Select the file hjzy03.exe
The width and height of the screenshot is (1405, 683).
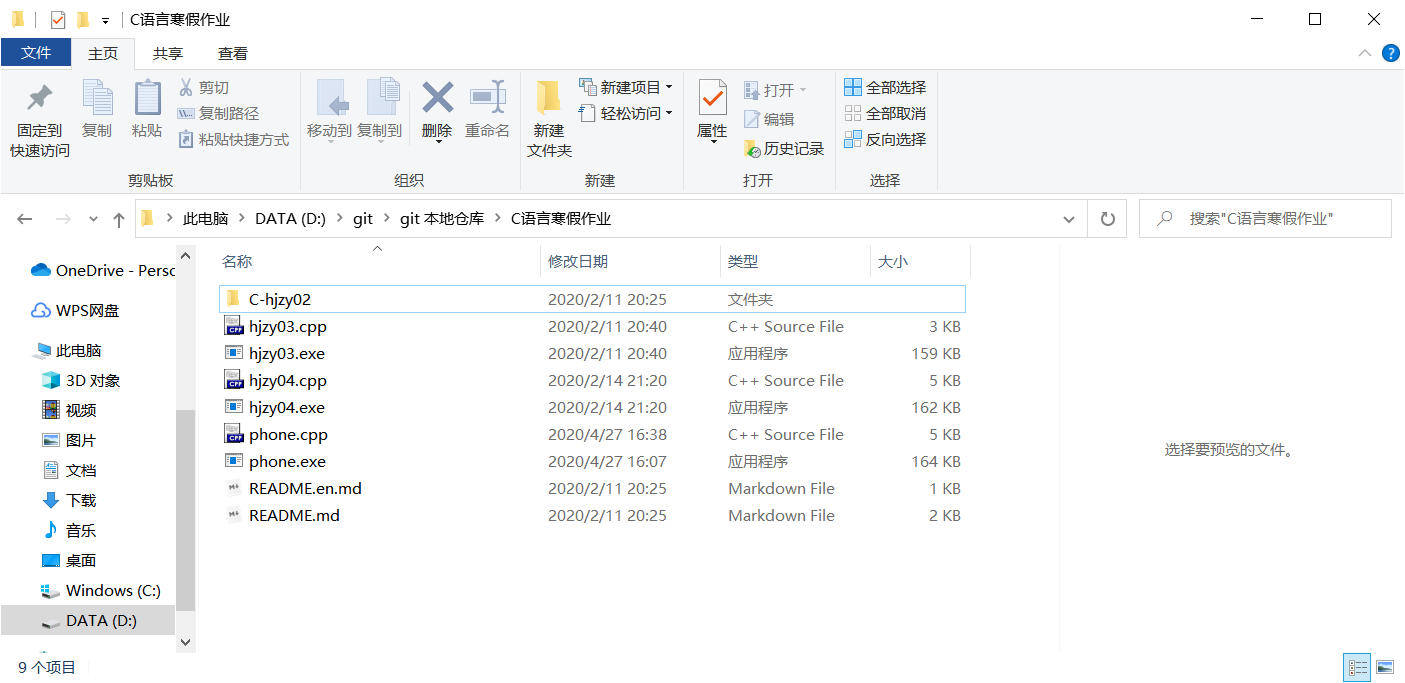point(592,353)
